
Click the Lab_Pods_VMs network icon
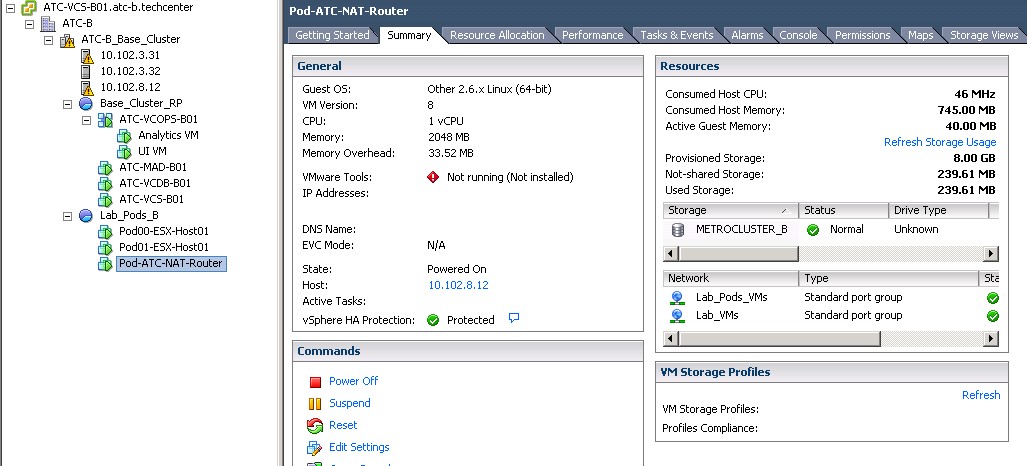(678, 298)
